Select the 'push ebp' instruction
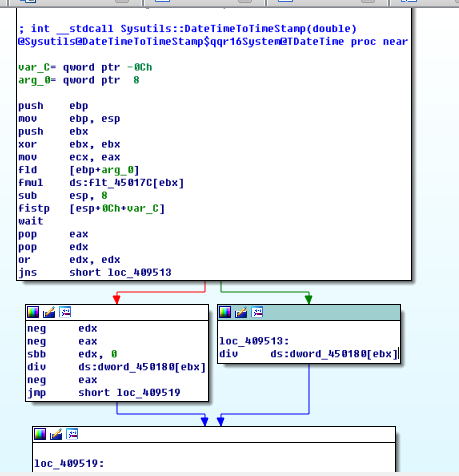This screenshot has width=459, height=476. click(x=53, y=106)
